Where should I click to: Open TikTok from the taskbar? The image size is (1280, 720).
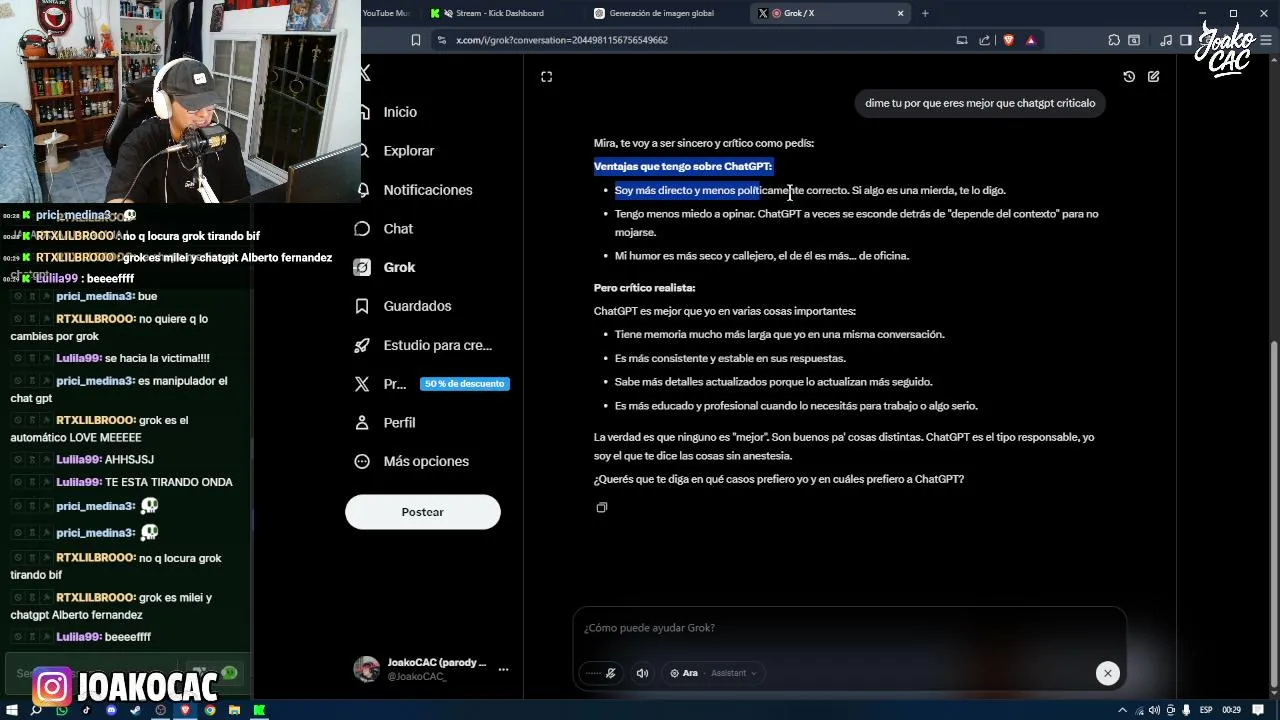pyautogui.click(x=86, y=710)
